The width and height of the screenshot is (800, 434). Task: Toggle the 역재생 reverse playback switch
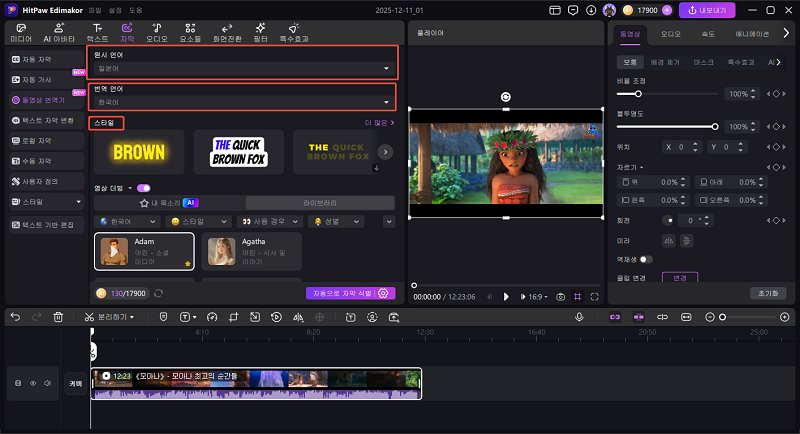pyautogui.click(x=646, y=260)
